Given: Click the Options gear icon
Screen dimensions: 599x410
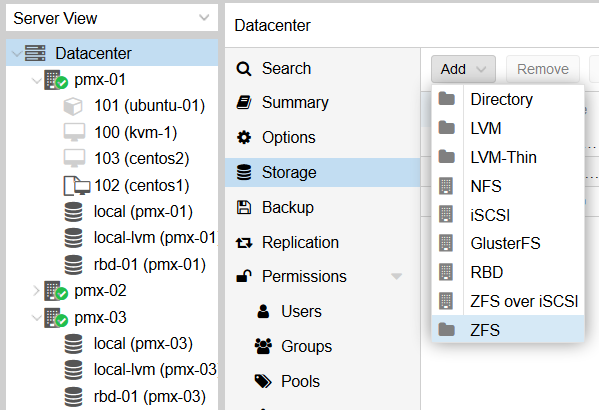Looking at the screenshot, I should [x=244, y=137].
